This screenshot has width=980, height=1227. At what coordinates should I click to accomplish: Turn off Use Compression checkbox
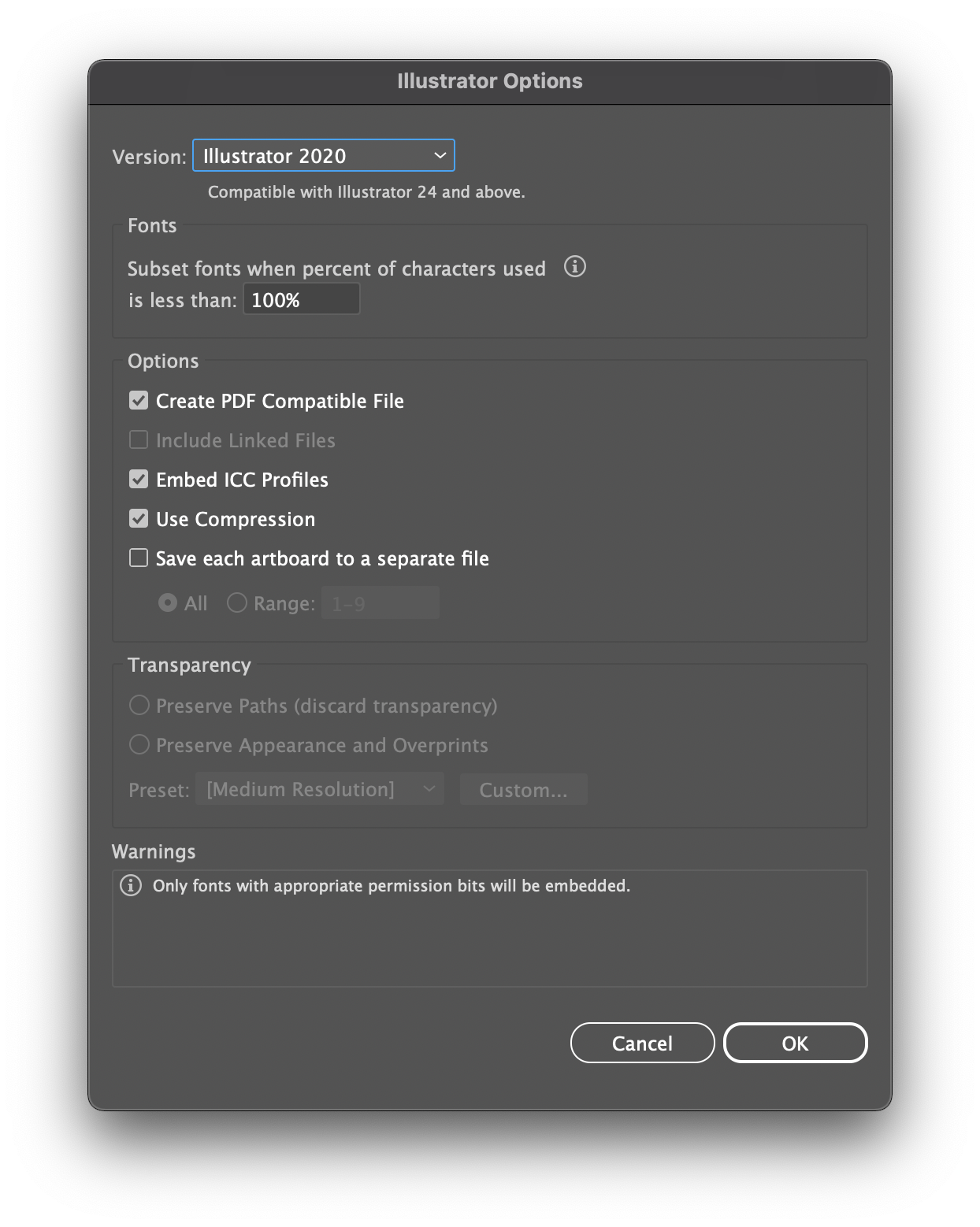tap(139, 519)
